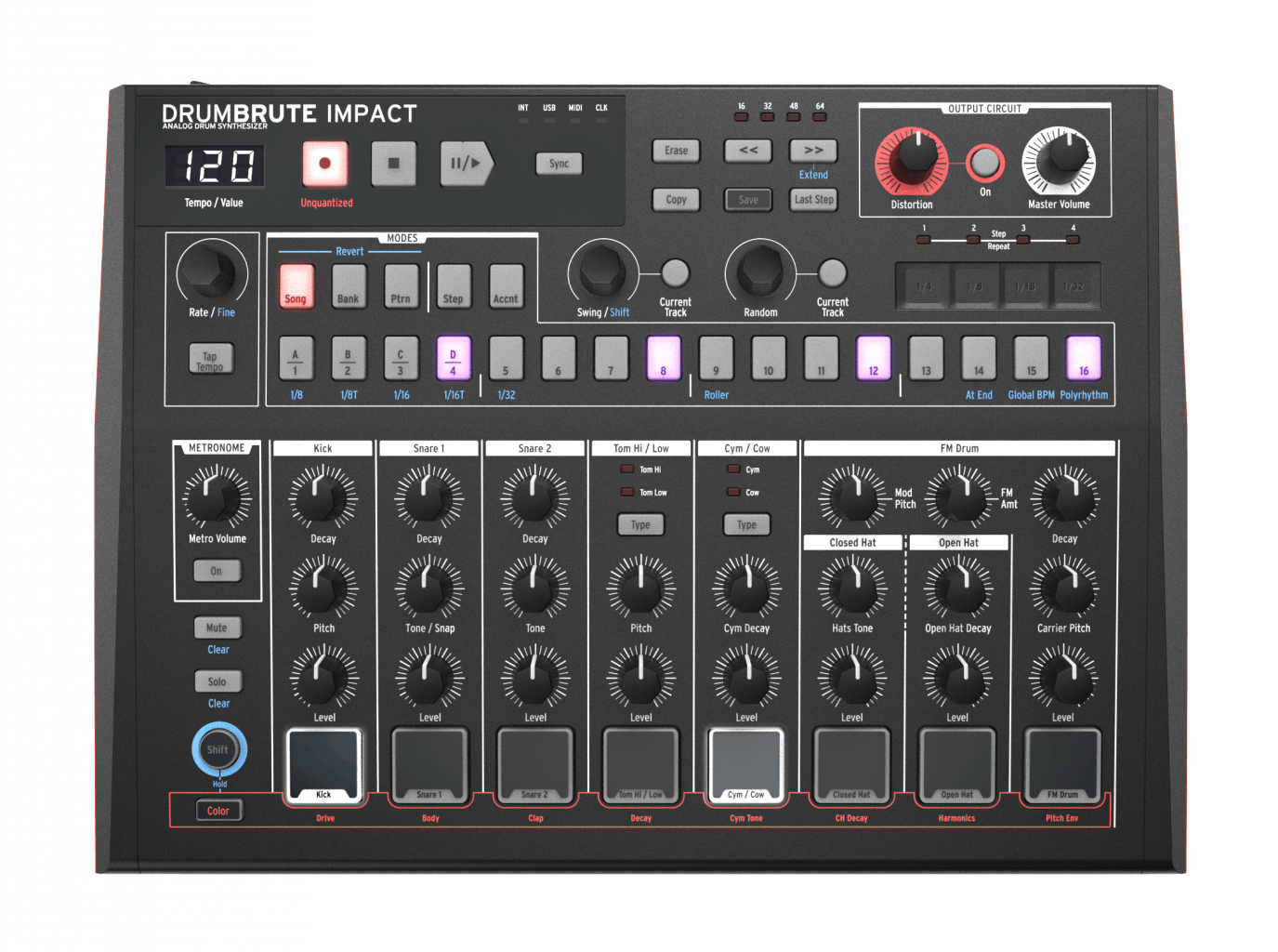
Task: Click the Cym Decay knob
Action: click(746, 587)
